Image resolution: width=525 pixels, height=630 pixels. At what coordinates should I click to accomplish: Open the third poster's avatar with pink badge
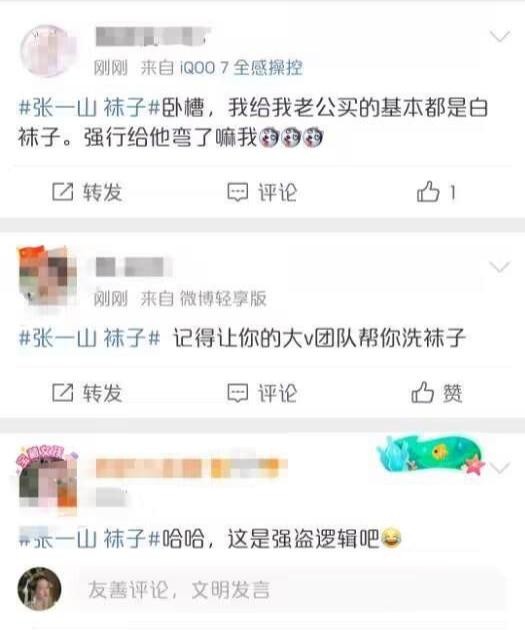(47, 478)
